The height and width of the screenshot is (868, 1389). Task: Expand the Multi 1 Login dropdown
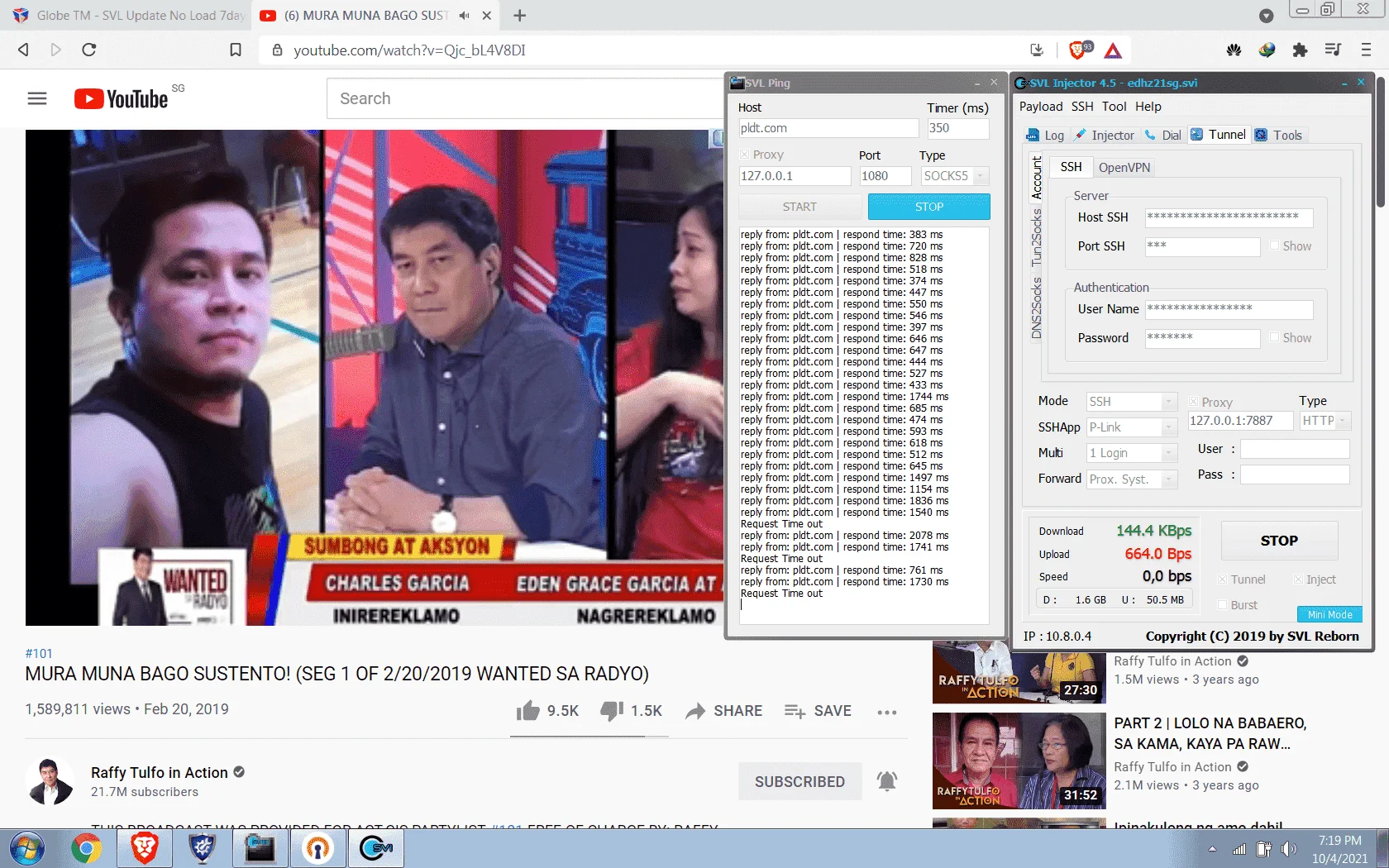tap(1169, 453)
